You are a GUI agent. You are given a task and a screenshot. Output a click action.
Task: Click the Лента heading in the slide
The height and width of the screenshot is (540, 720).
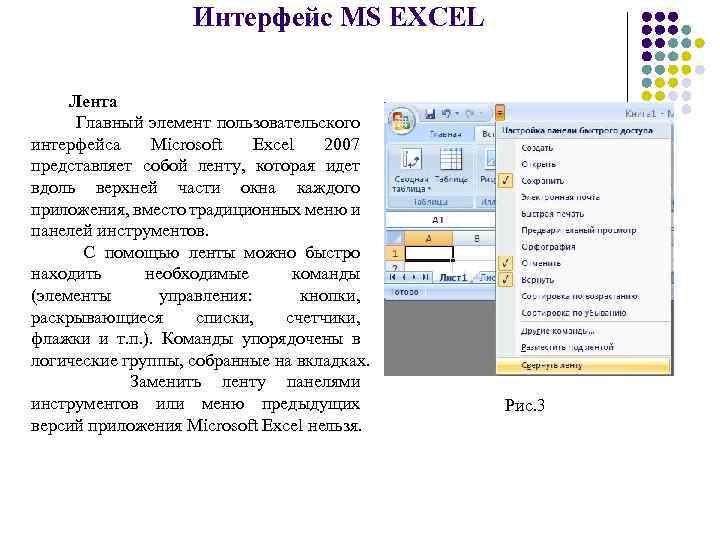(93, 101)
